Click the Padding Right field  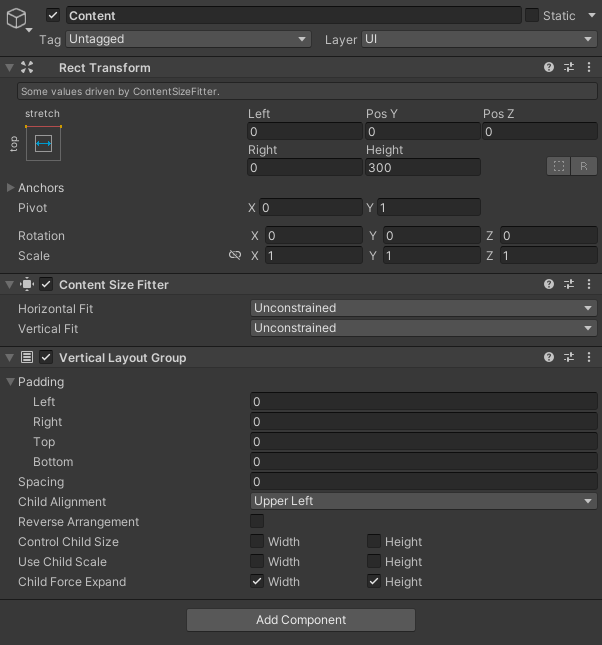(424, 421)
